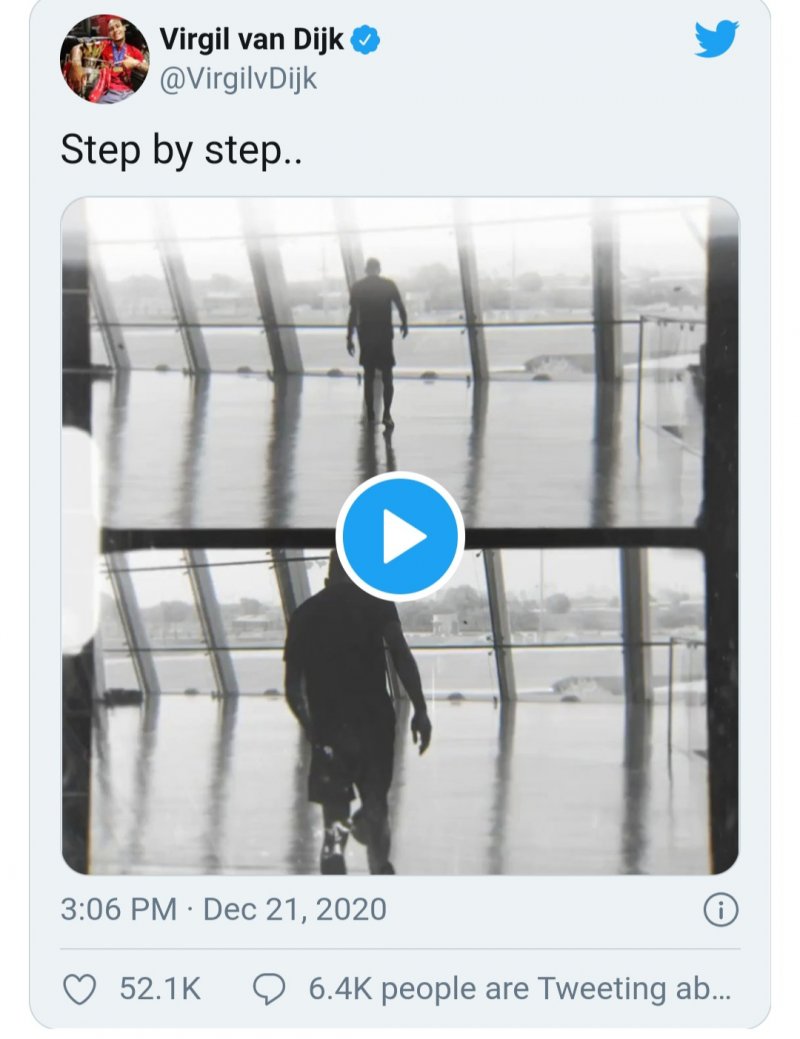
Task: Click the Twitter bird logo
Action: (x=716, y=40)
